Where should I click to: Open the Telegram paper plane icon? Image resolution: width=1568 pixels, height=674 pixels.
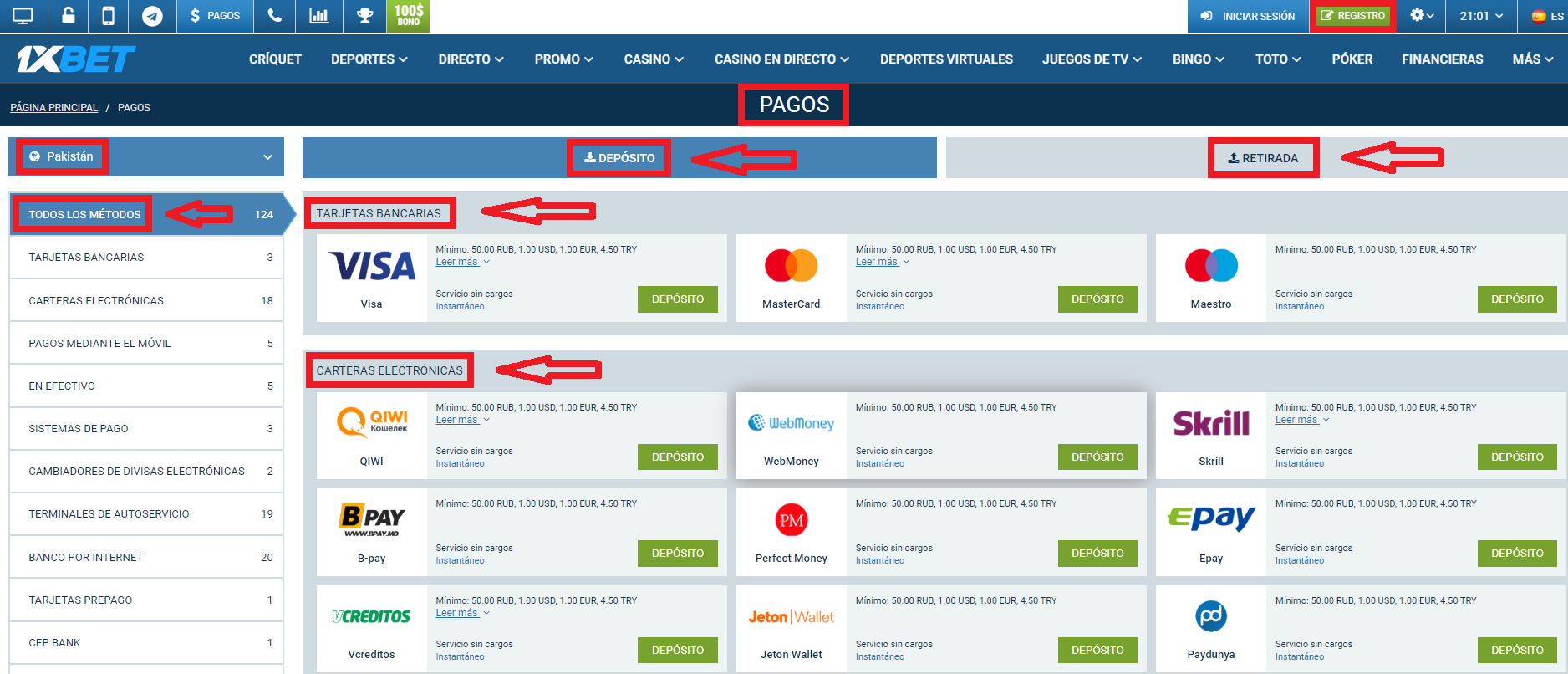coord(152,16)
